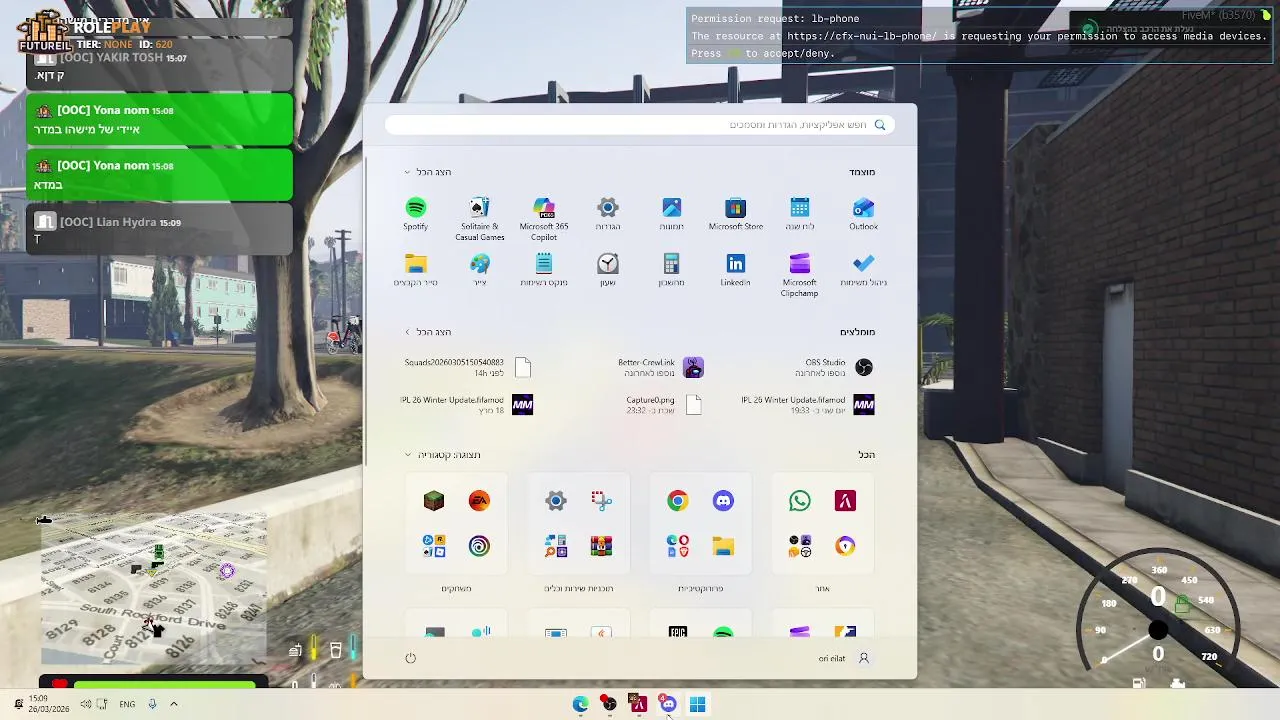Expand small icons group in games category
The width and height of the screenshot is (1280, 720).
(434, 546)
